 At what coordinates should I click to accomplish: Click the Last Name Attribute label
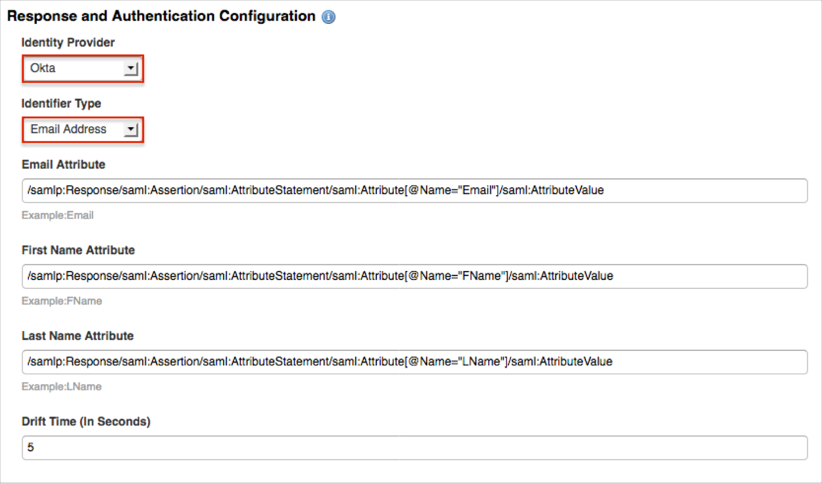coord(77,336)
